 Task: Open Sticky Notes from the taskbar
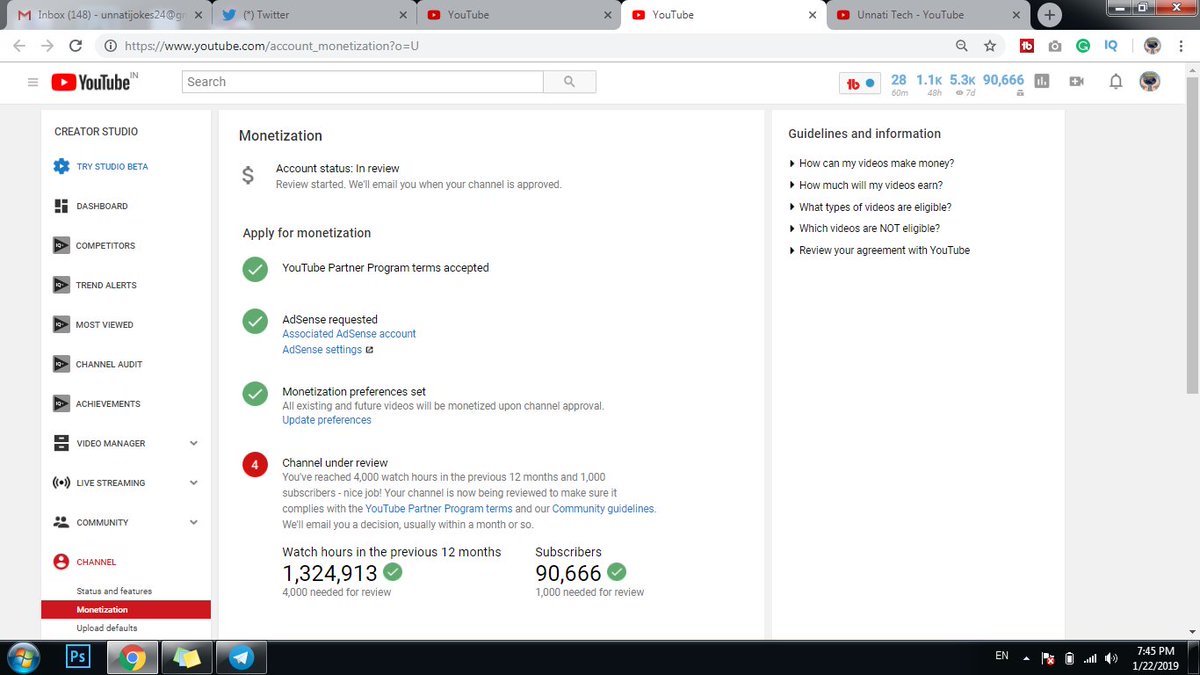(x=186, y=658)
